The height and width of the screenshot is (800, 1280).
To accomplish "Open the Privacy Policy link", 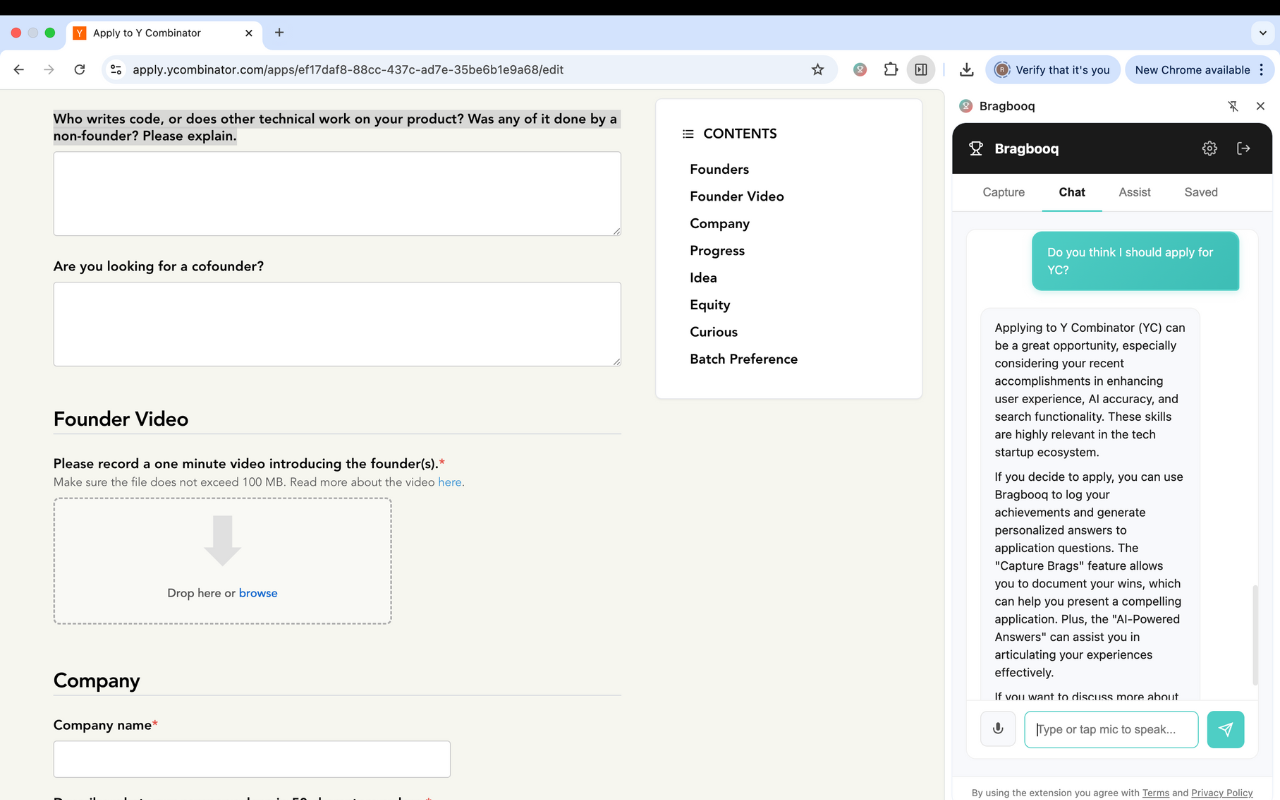I will [1222, 793].
